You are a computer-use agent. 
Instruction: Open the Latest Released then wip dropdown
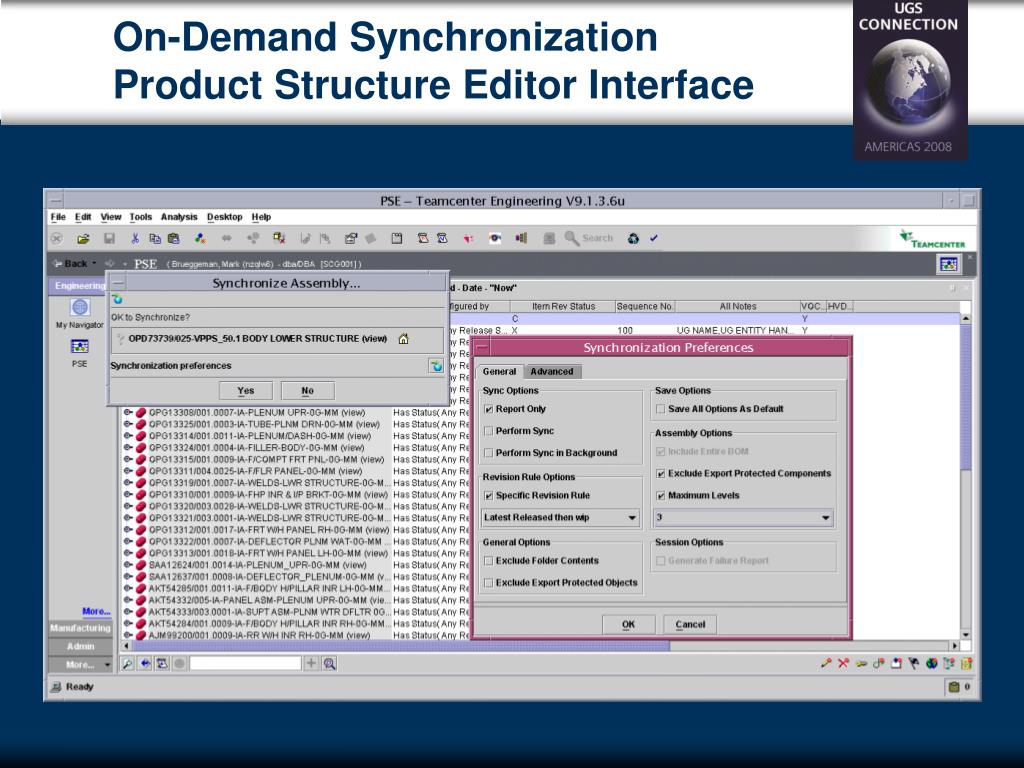point(560,518)
